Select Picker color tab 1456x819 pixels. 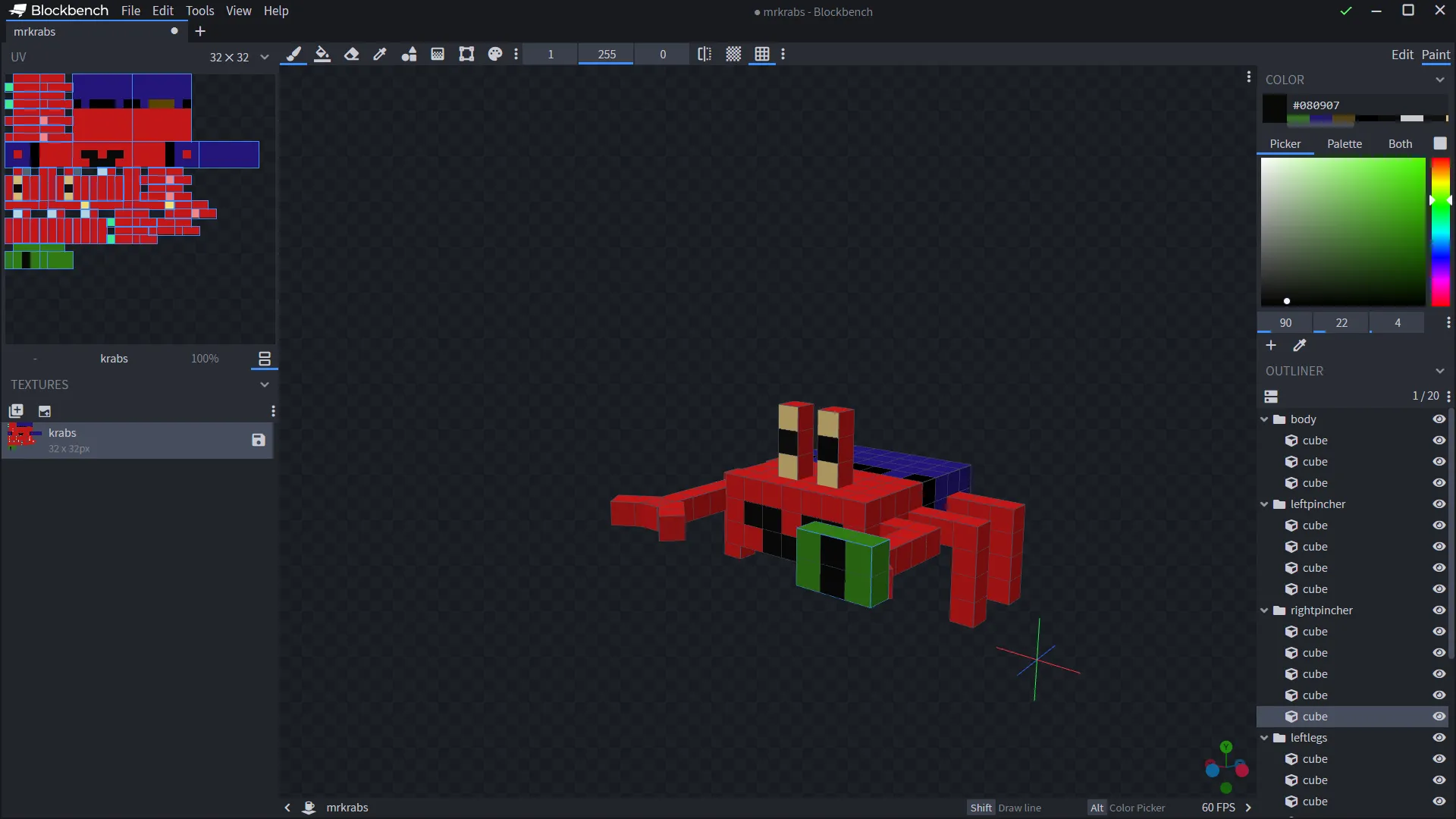tap(1285, 144)
